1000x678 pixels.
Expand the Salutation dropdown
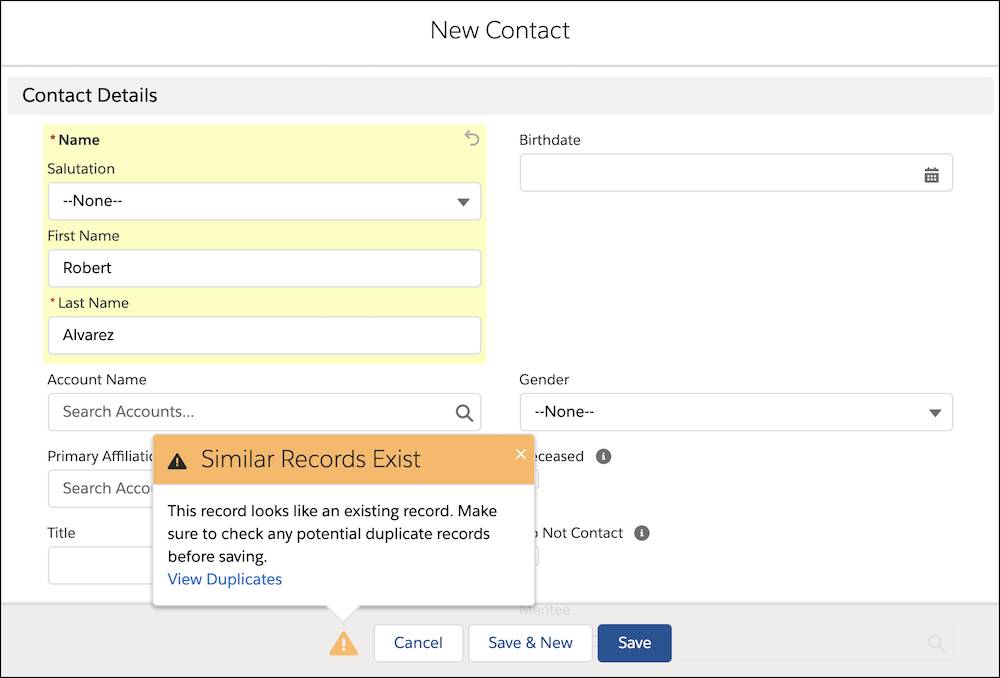point(264,201)
